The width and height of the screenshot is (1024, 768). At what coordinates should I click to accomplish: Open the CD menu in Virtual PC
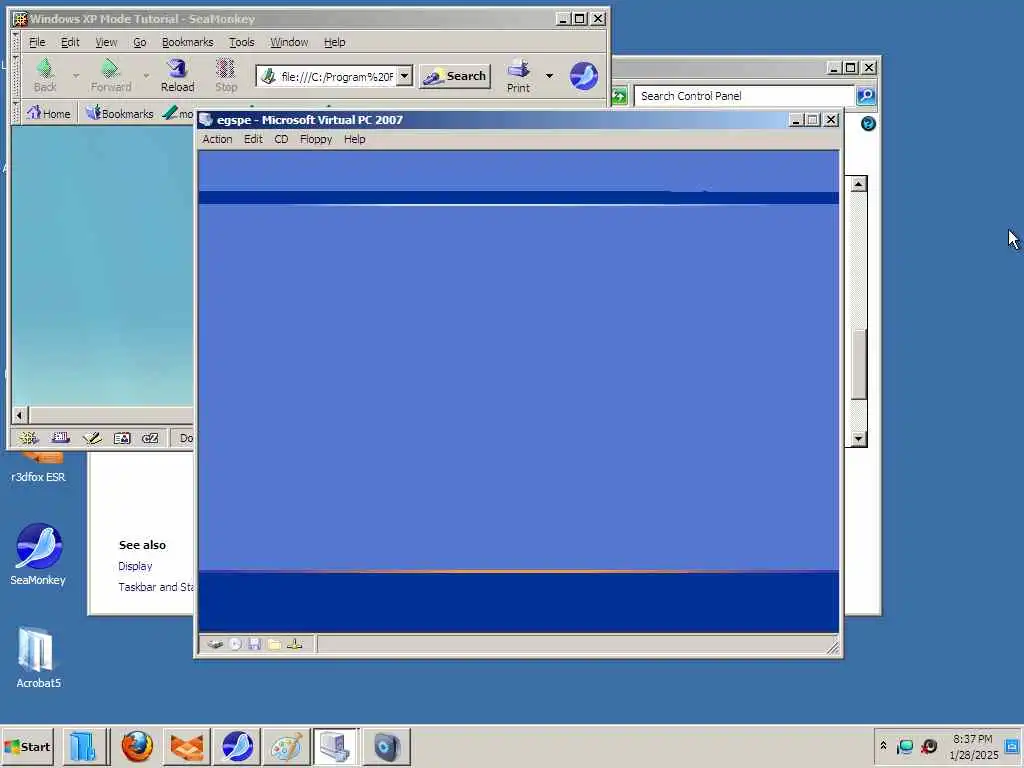click(281, 139)
